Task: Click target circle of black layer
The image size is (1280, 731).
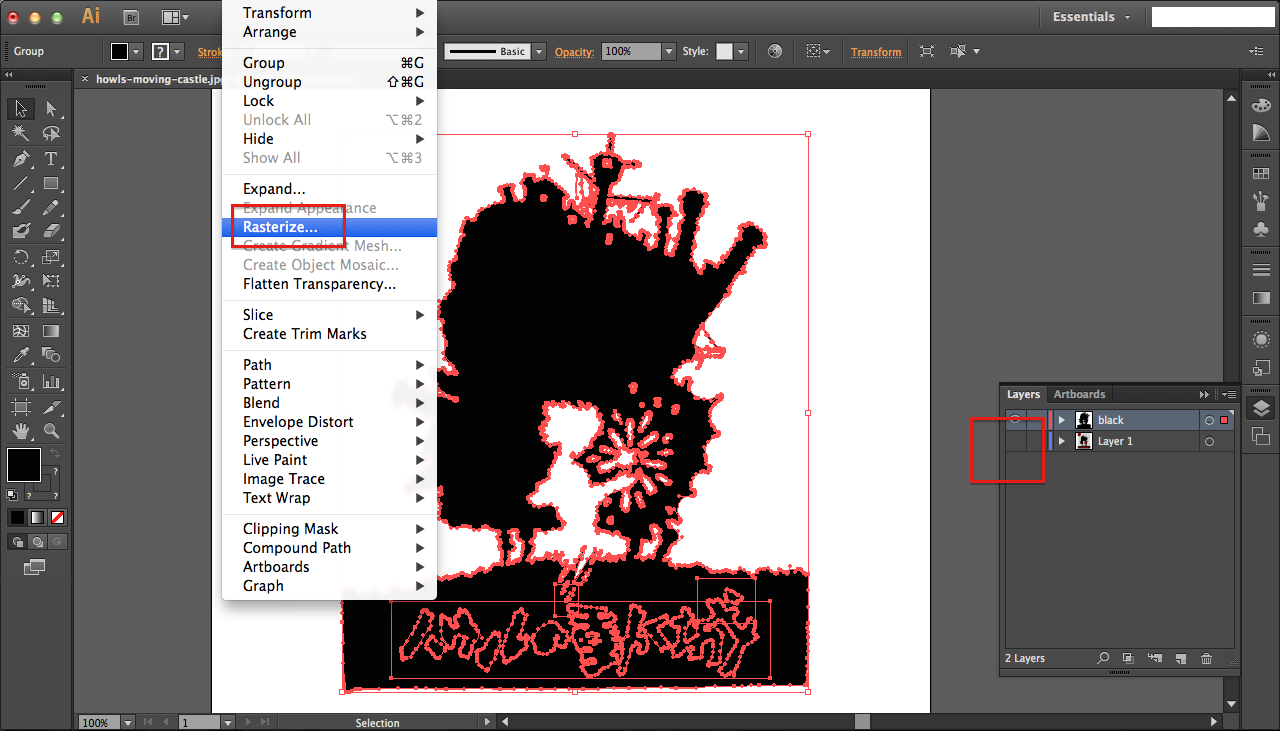Action: tap(1209, 420)
